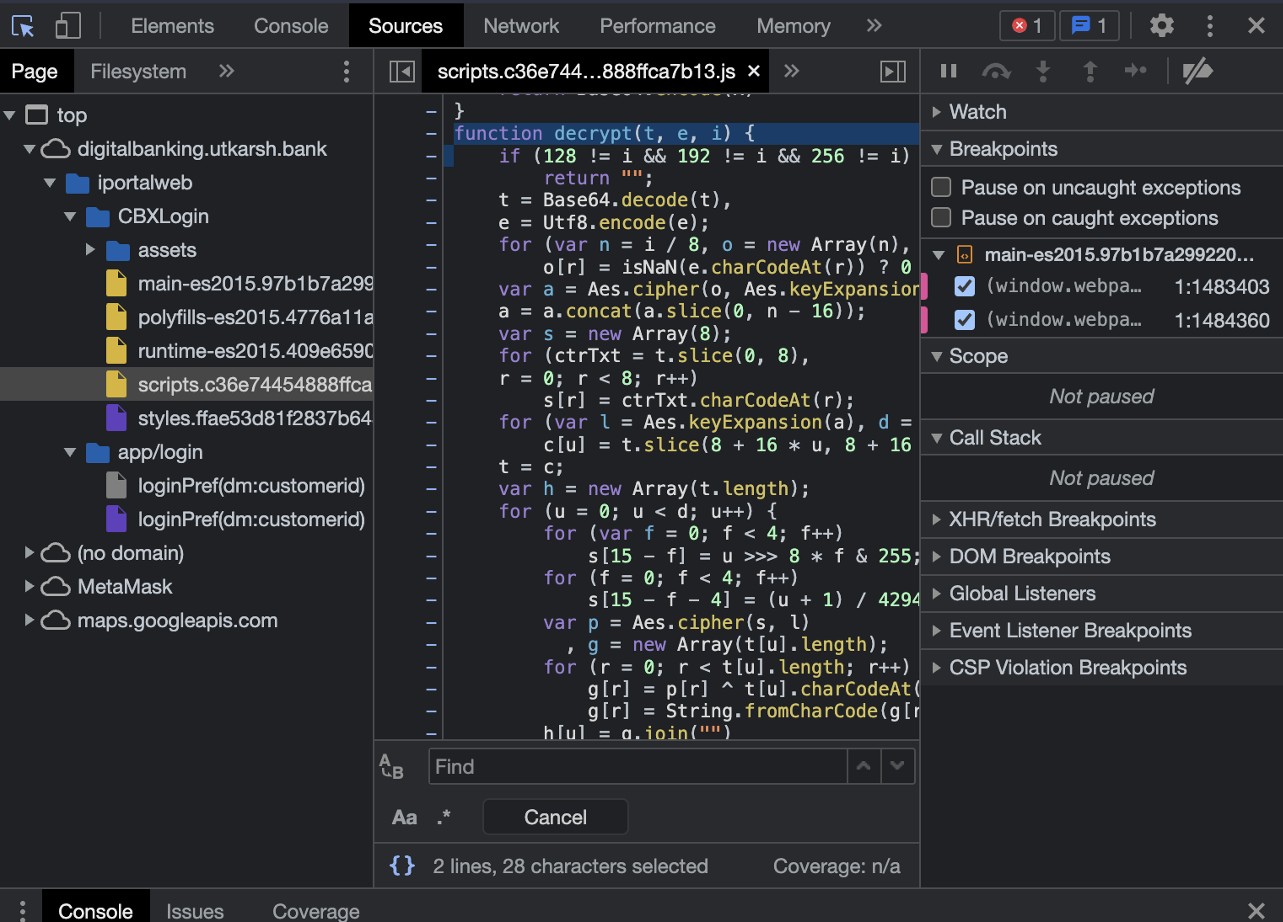Screen dimensions: 1283x922
Task: Expand the (no domain) node
Action: (30, 553)
